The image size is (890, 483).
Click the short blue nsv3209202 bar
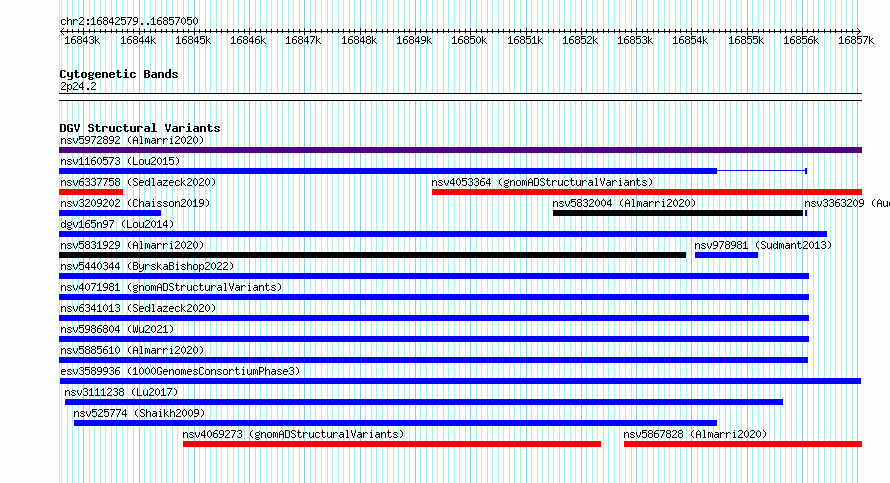tap(110, 213)
